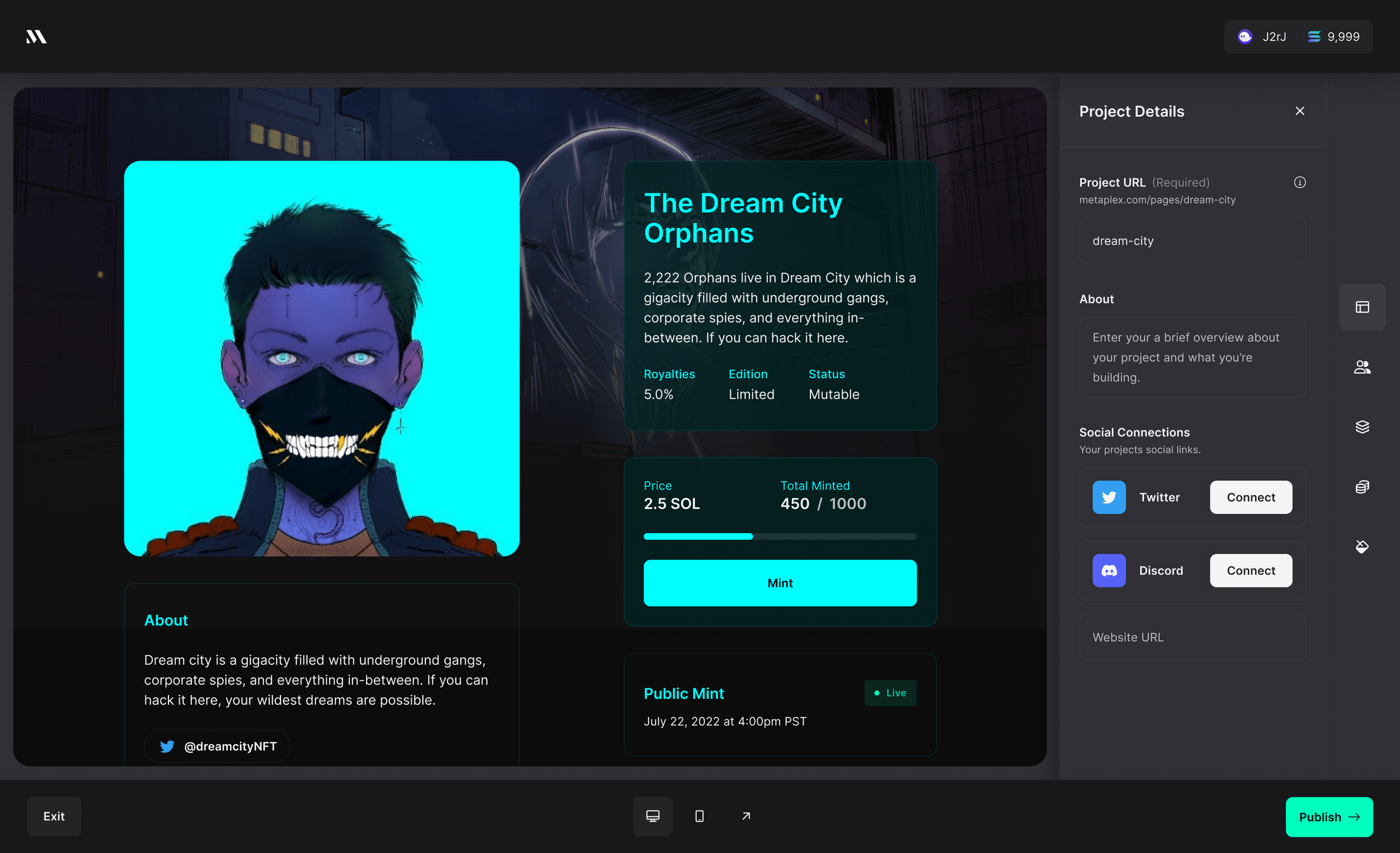Close the Project Details panel
The image size is (1400, 853).
click(1299, 111)
